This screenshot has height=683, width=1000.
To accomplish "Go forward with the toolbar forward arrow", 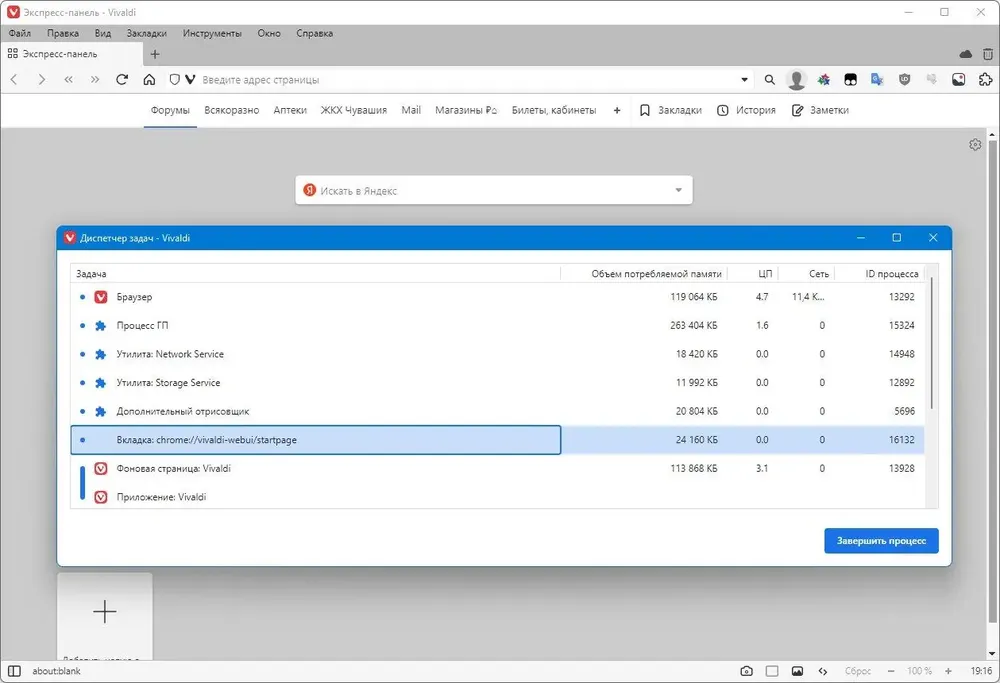I will [x=41, y=80].
